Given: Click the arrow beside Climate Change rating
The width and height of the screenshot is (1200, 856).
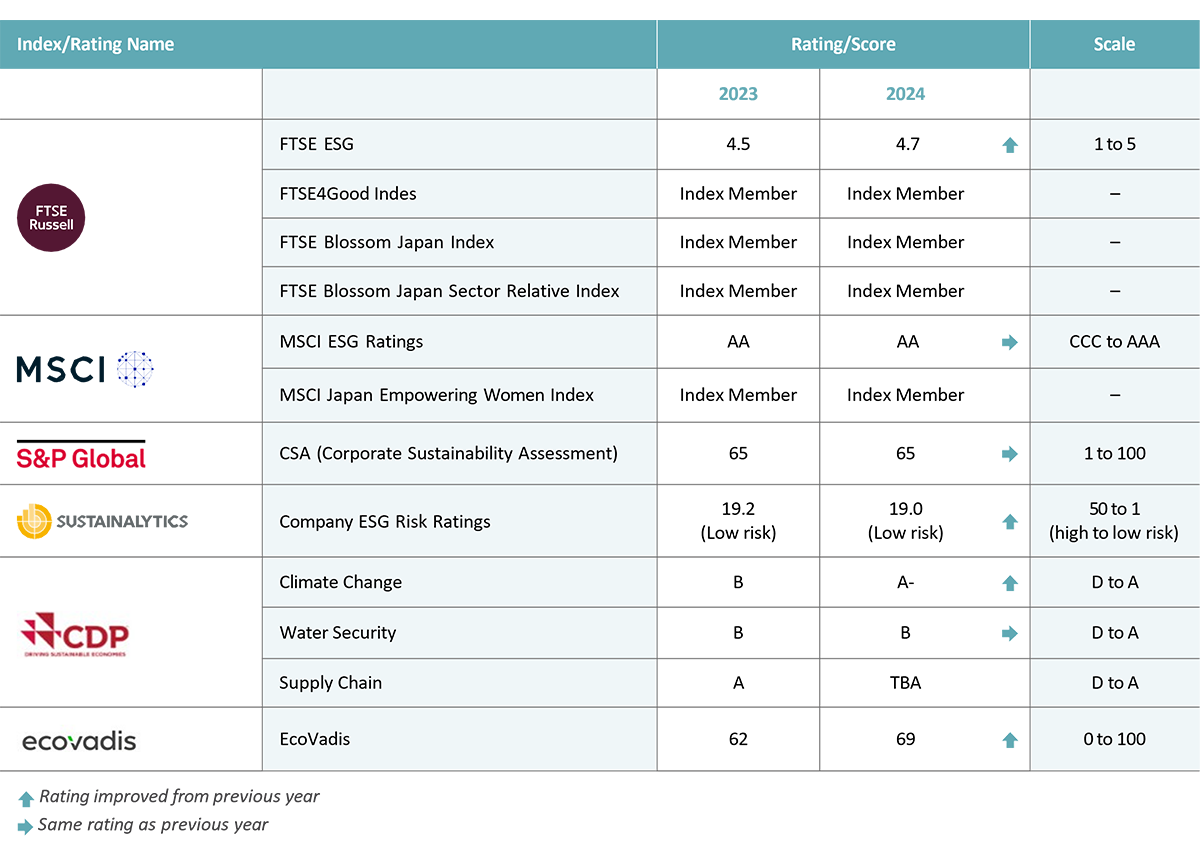Looking at the screenshot, I should pyautogui.click(x=1000, y=582).
